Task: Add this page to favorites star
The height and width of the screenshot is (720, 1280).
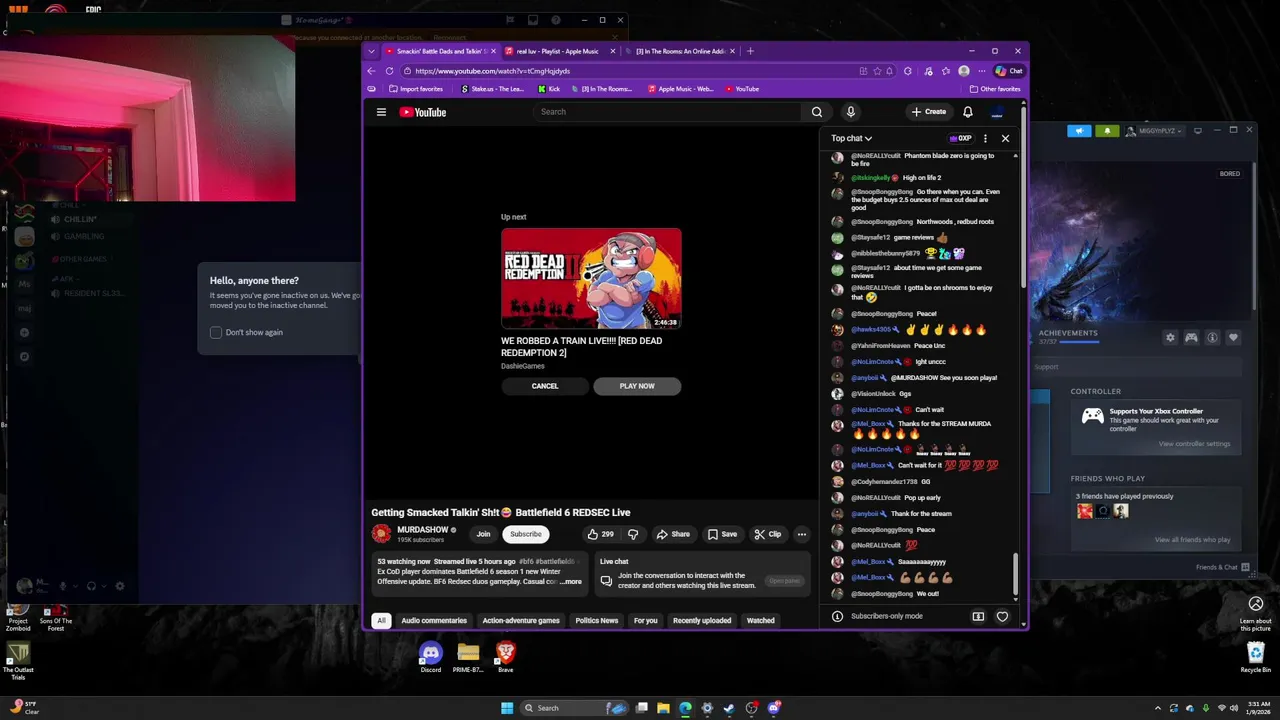Action: [x=877, y=71]
